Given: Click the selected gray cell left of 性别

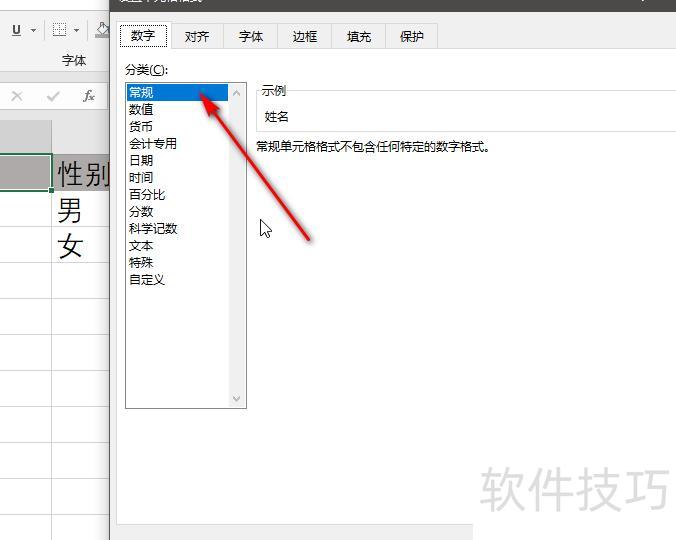Looking at the screenshot, I should click(x=26, y=172).
